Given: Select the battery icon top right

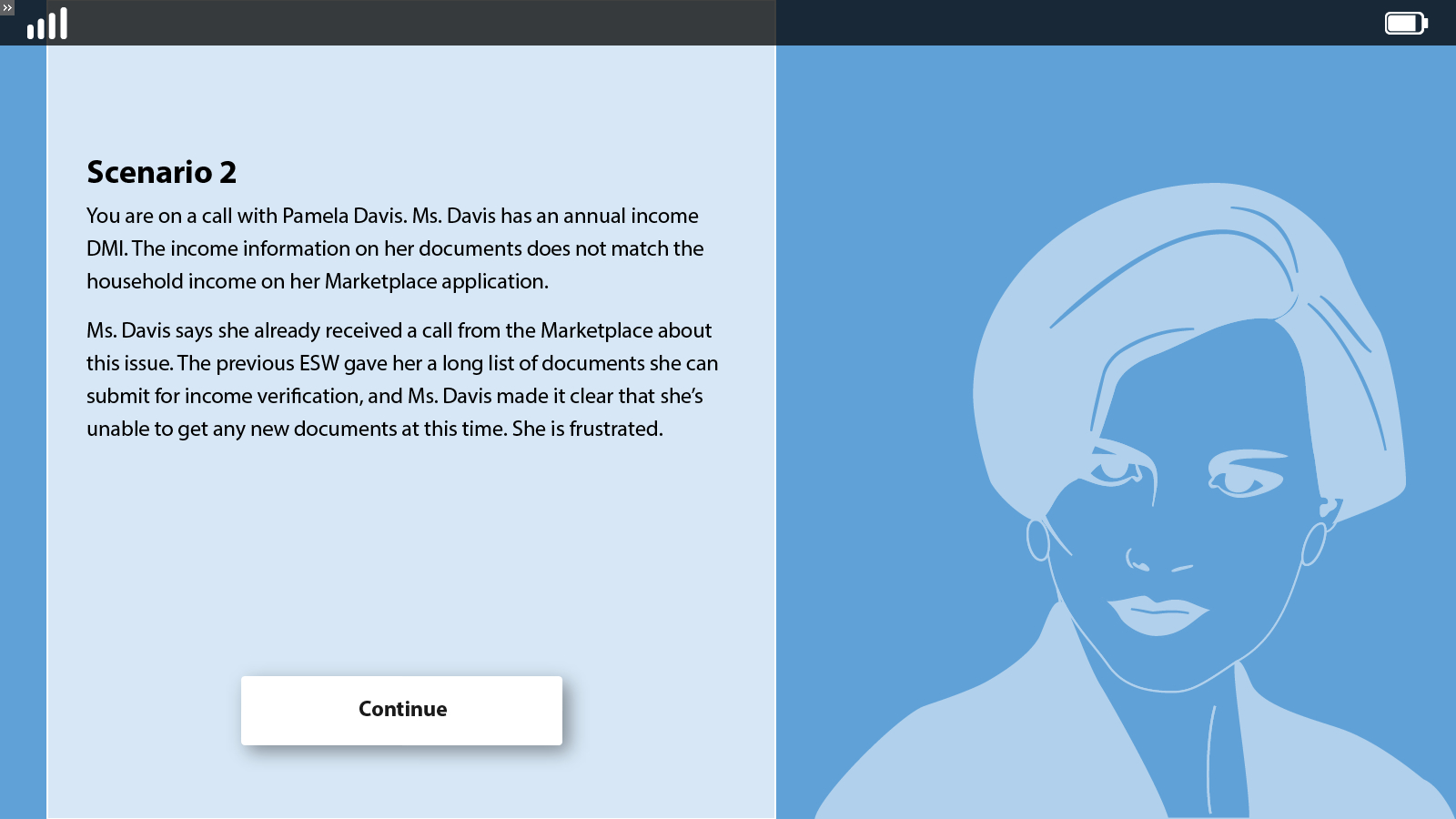Looking at the screenshot, I should click(x=1404, y=23).
